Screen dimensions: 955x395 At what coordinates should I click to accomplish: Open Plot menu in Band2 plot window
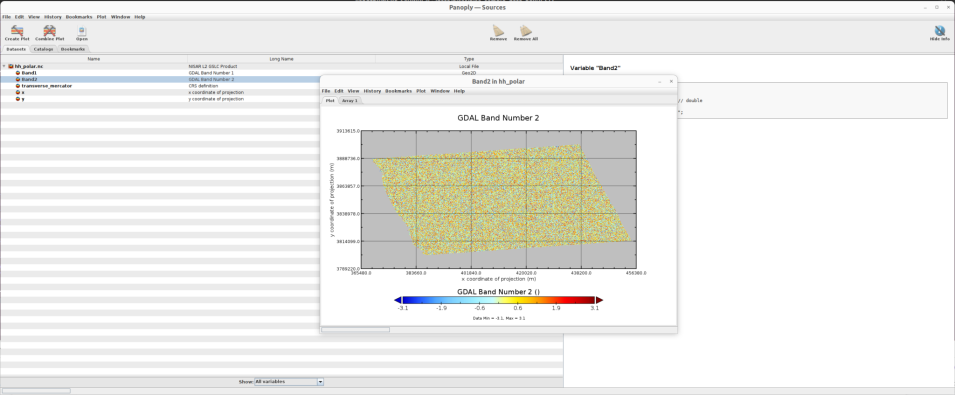(x=421, y=91)
